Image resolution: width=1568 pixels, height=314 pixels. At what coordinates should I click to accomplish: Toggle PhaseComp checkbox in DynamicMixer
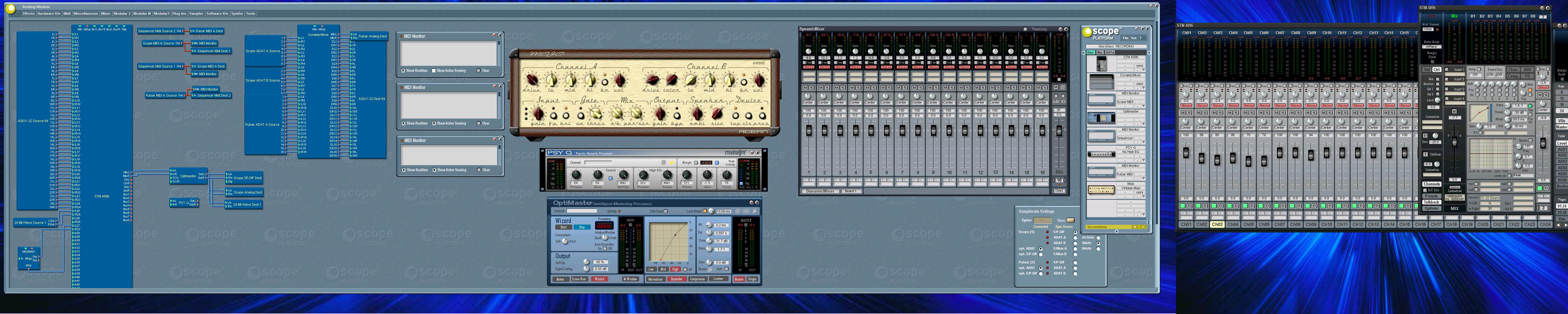tap(1025, 29)
